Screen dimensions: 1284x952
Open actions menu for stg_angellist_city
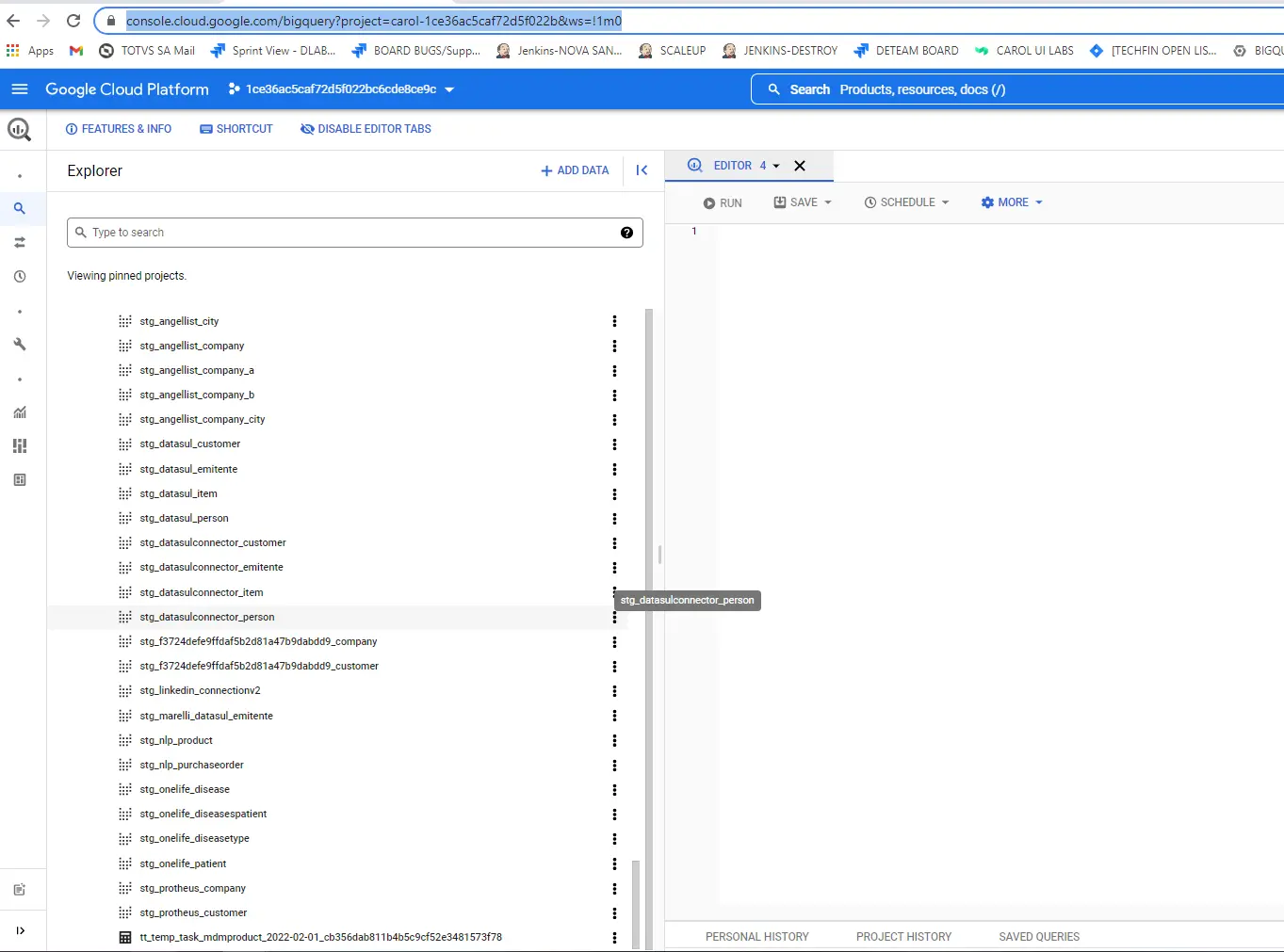click(x=614, y=322)
